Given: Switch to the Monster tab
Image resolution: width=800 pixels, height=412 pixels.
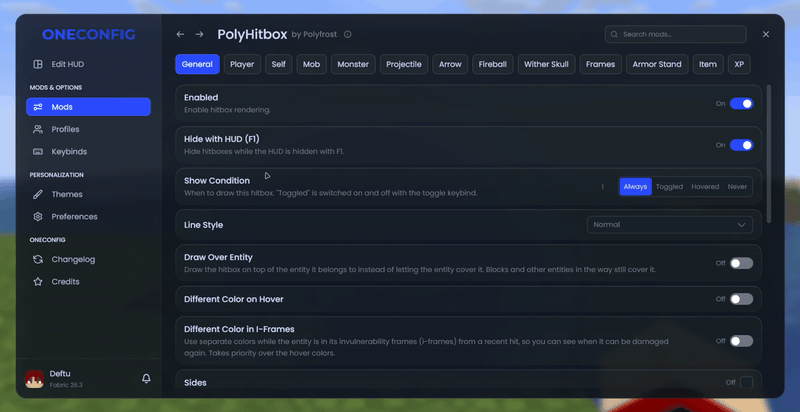Looking at the screenshot, I should (353, 64).
